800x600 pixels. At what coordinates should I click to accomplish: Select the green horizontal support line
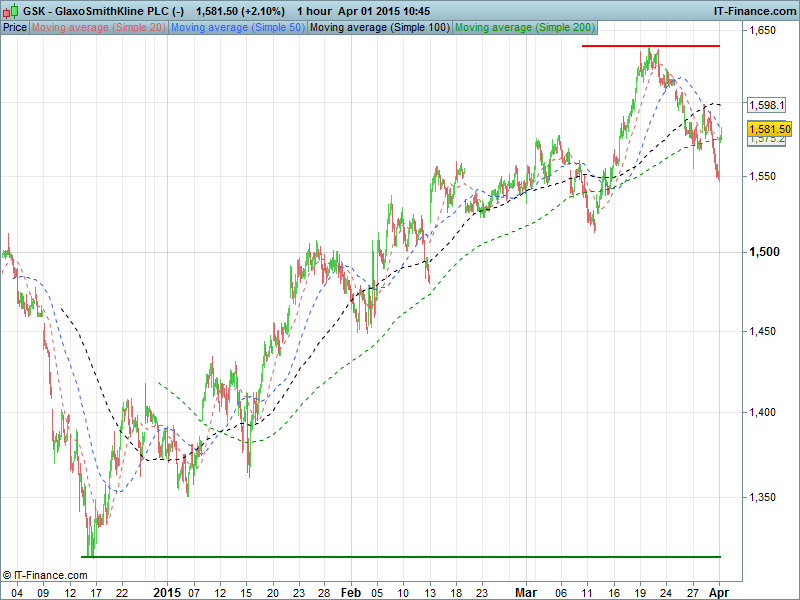click(x=400, y=557)
